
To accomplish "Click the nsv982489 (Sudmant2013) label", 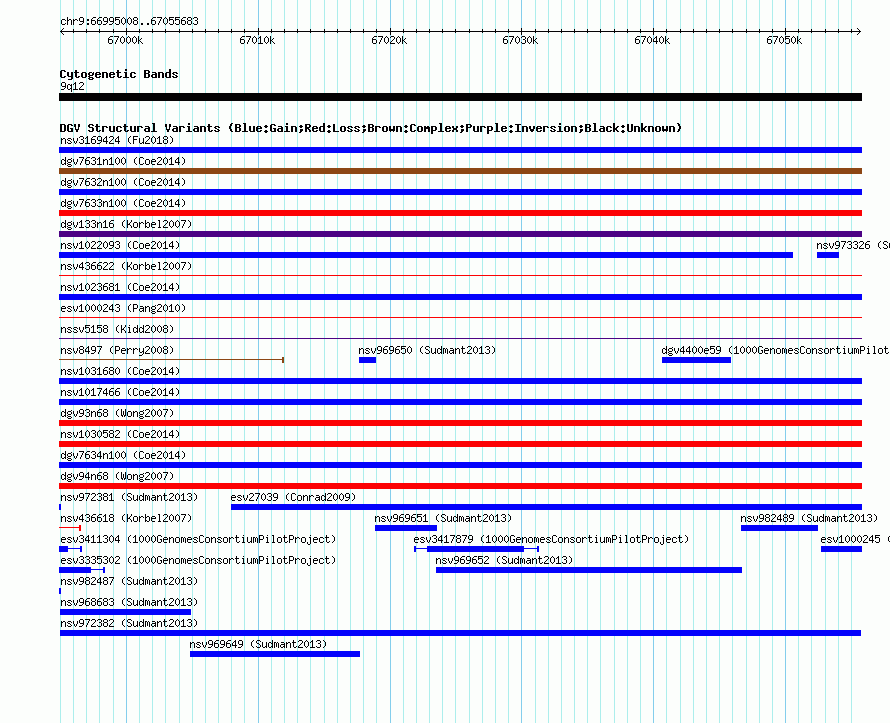I will pos(809,518).
